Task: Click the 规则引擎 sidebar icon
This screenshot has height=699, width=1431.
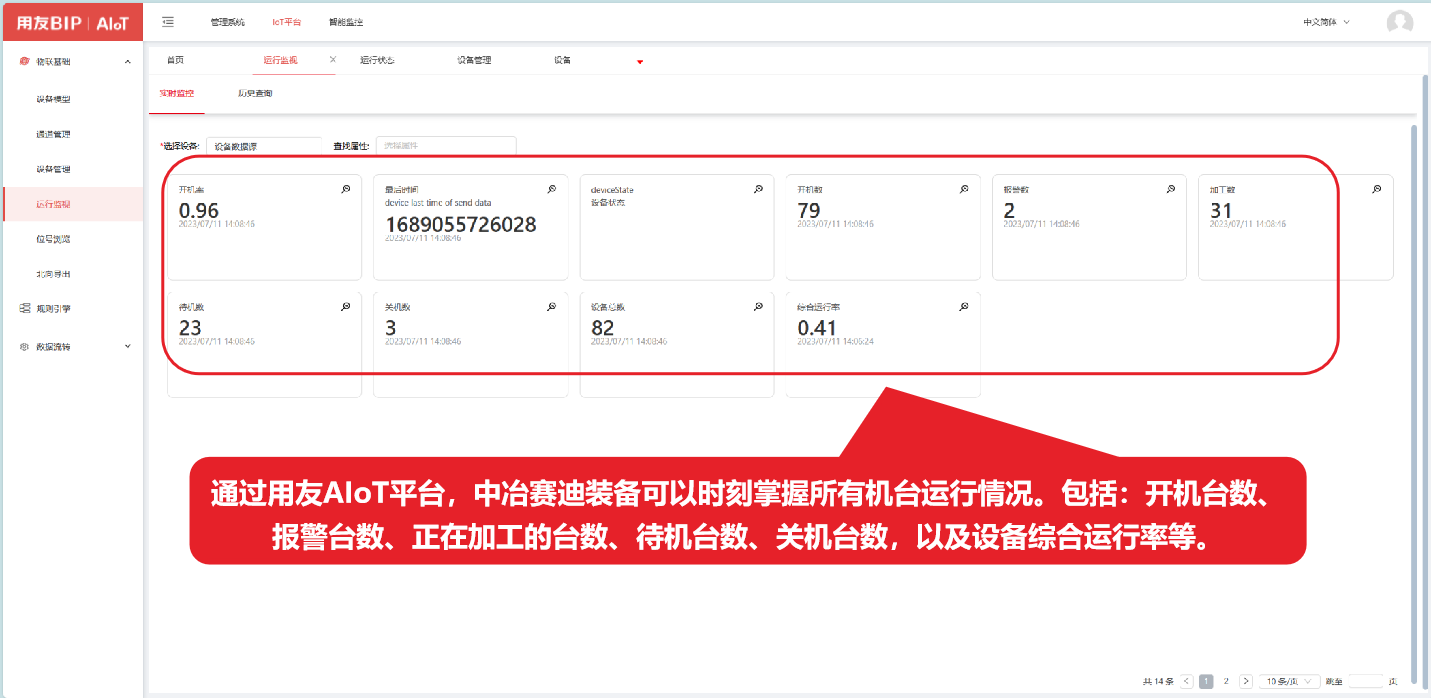Action: point(24,309)
